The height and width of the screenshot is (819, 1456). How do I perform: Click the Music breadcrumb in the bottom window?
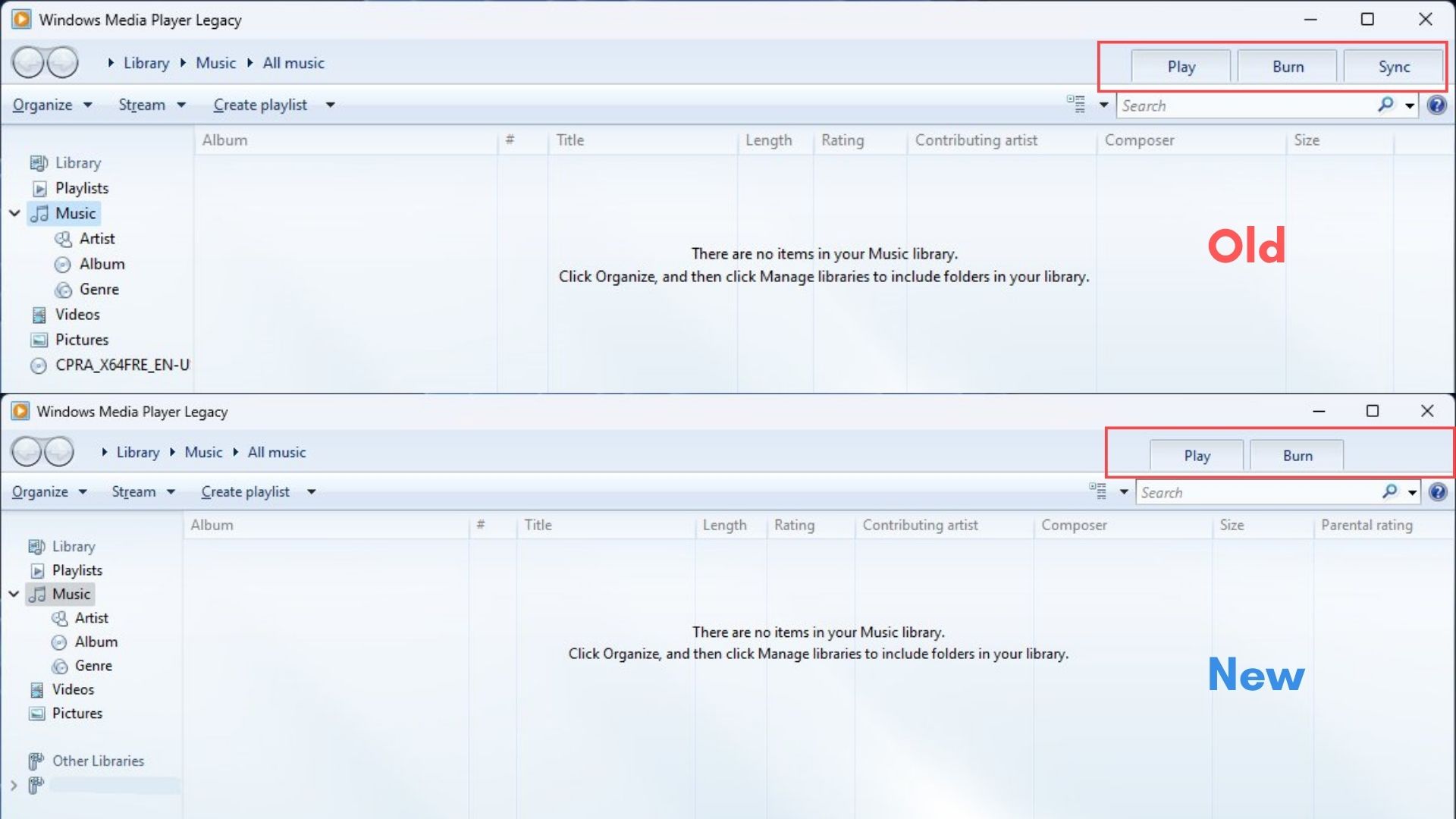click(203, 452)
